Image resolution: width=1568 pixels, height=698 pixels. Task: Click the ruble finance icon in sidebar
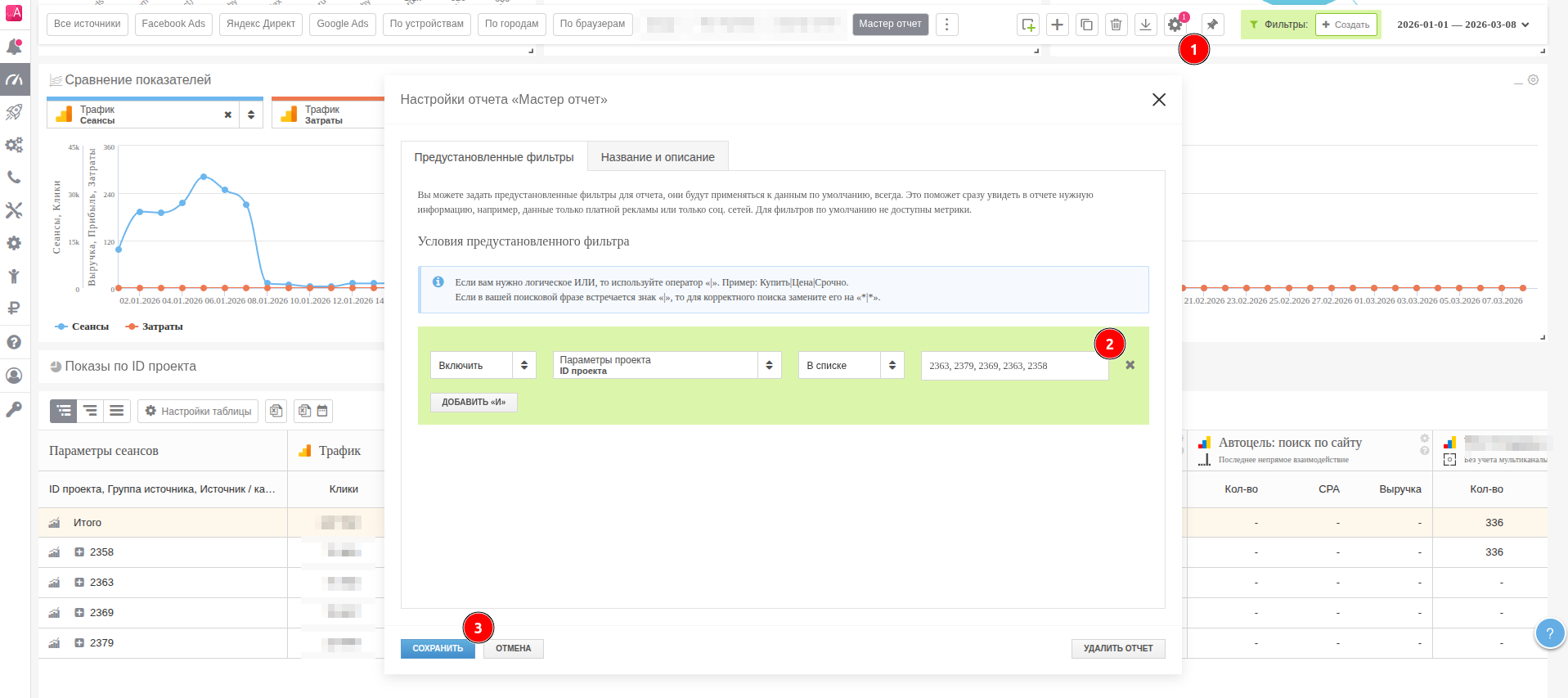[14, 308]
